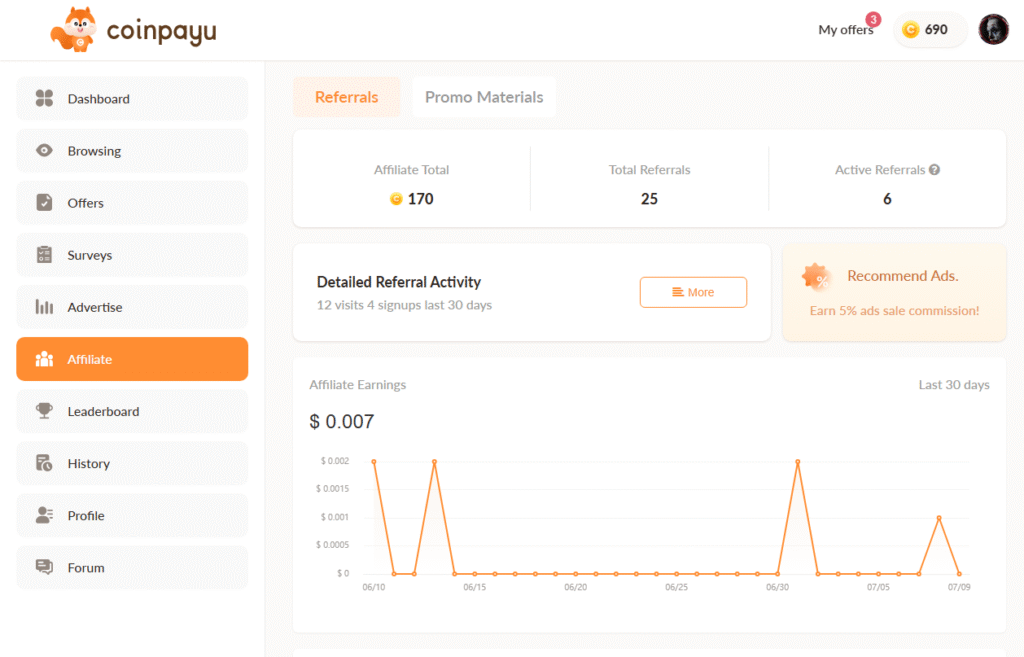Click the Affiliate people icon
This screenshot has height=657, width=1024.
[x=44, y=359]
